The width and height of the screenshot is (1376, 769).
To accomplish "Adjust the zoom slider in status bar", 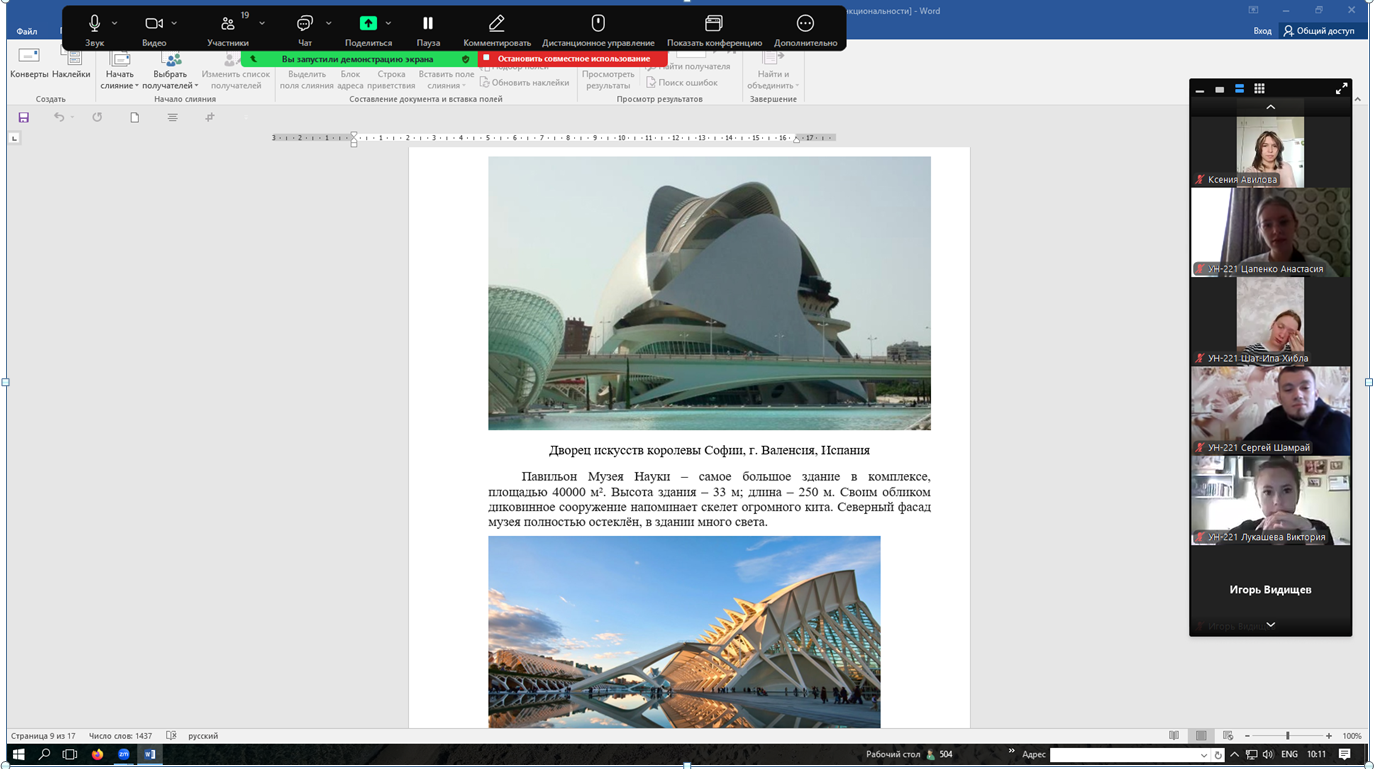I will tap(1288, 736).
